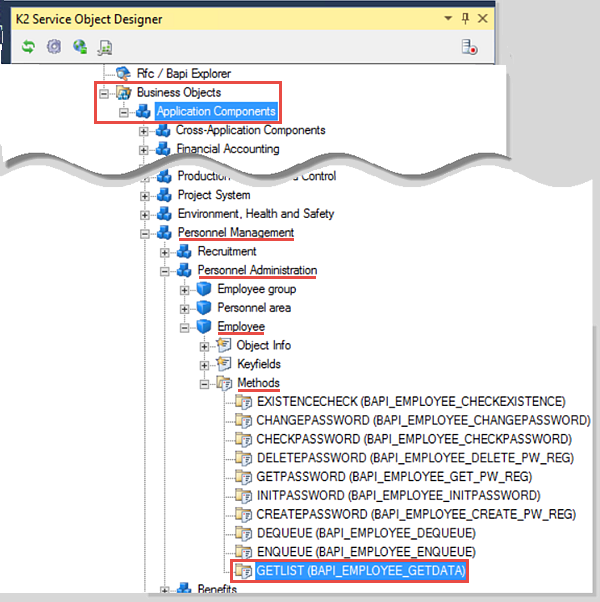Click the fourth toolbar icon with document
600x602 pixels.
pos(105,46)
